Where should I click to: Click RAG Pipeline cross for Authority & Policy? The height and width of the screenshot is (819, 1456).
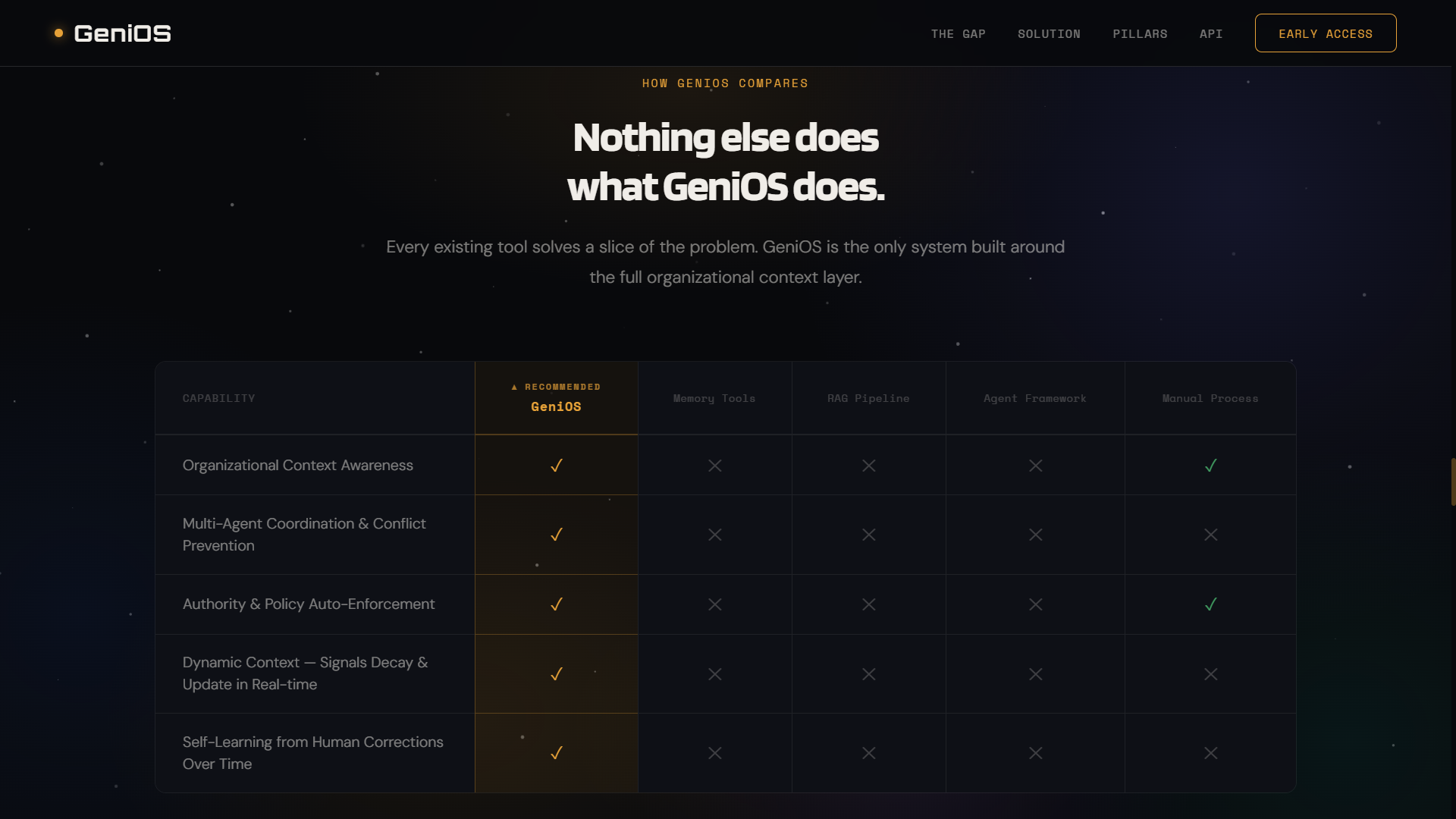coord(868,604)
